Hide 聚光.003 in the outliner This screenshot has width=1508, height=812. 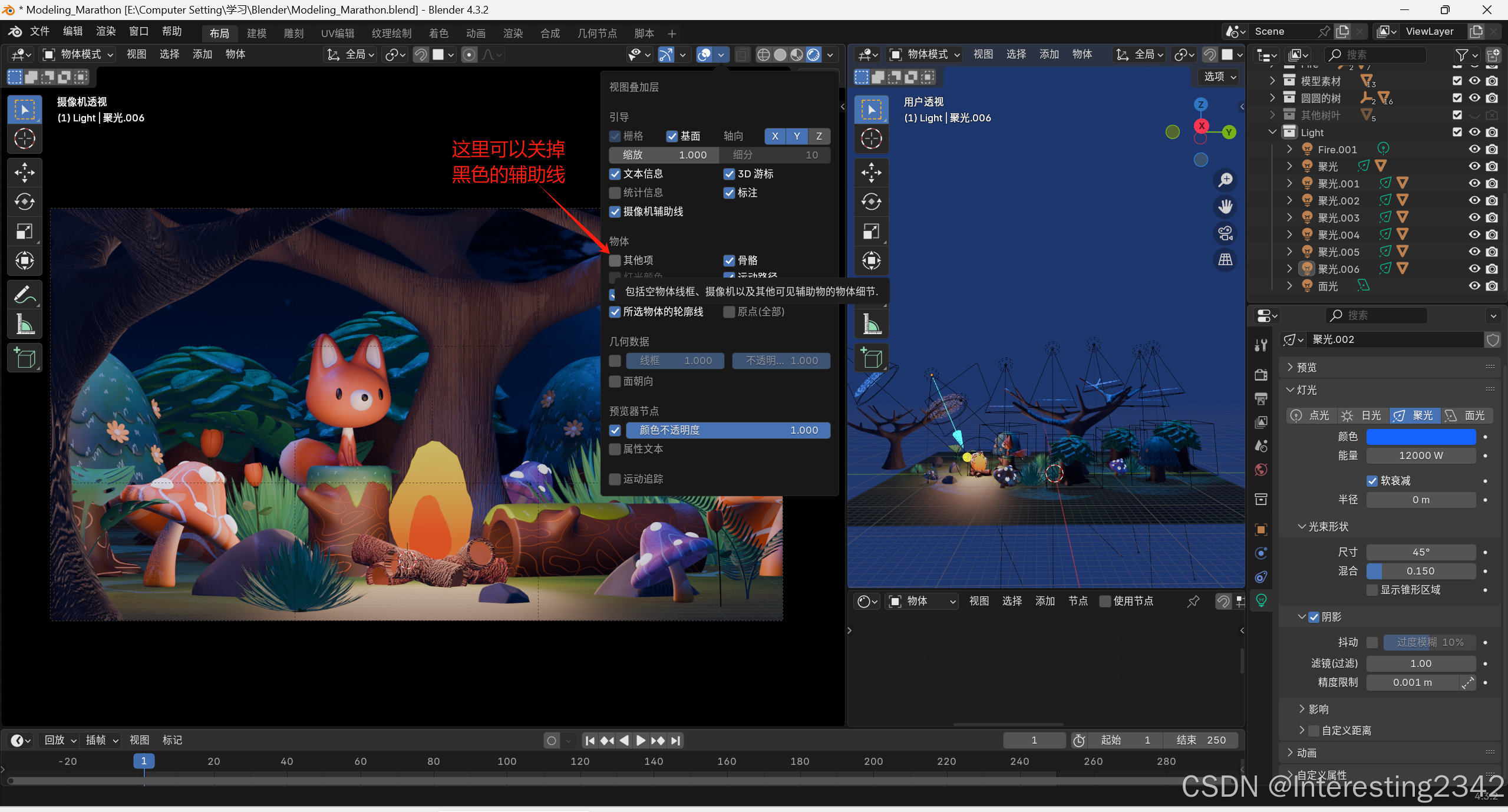[x=1474, y=217]
